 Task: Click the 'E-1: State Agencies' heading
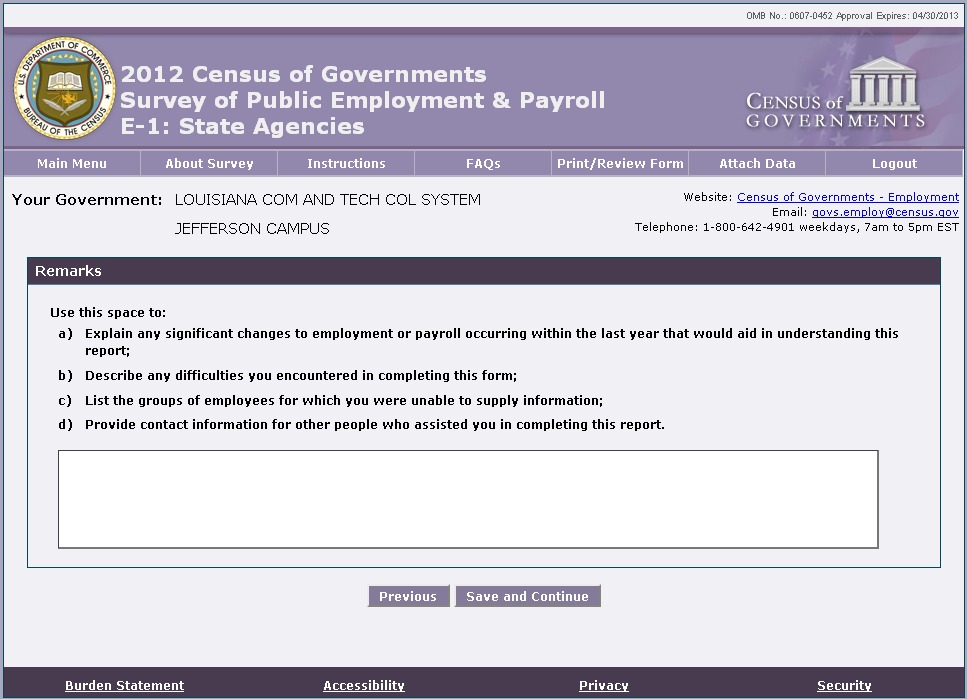tap(242, 126)
